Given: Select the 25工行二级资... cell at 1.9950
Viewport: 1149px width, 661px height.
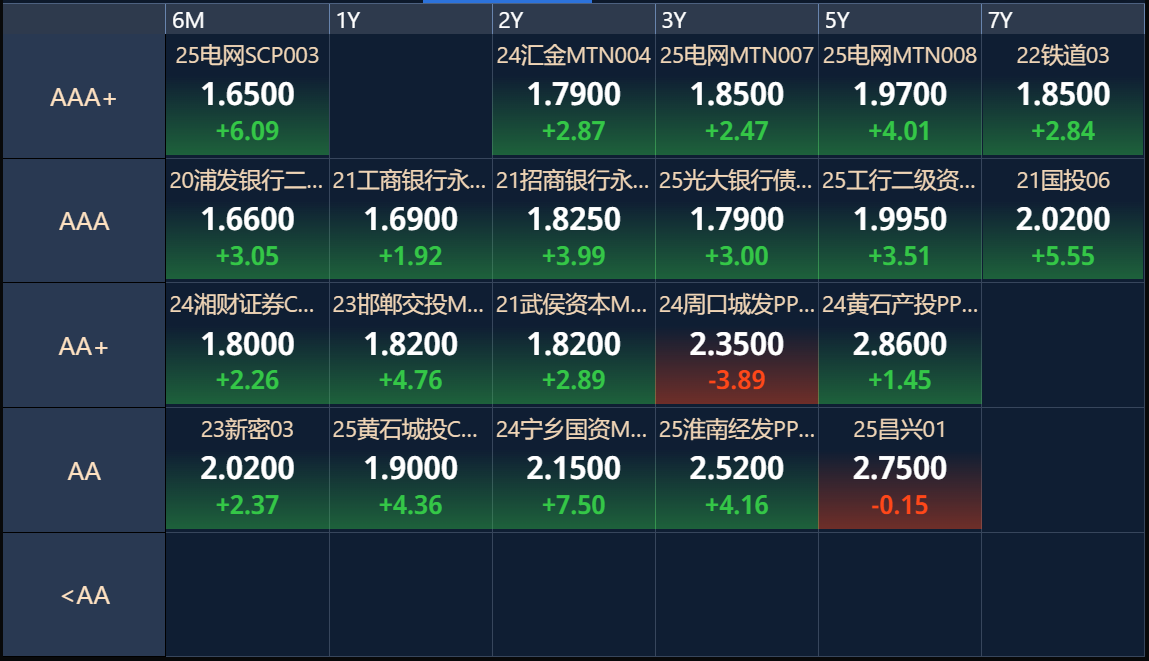Looking at the screenshot, I should pos(900,220).
